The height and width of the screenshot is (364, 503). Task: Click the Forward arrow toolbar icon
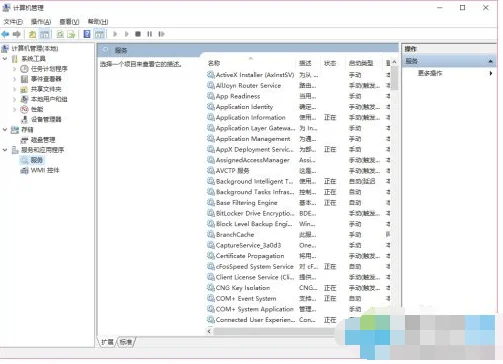17,34
